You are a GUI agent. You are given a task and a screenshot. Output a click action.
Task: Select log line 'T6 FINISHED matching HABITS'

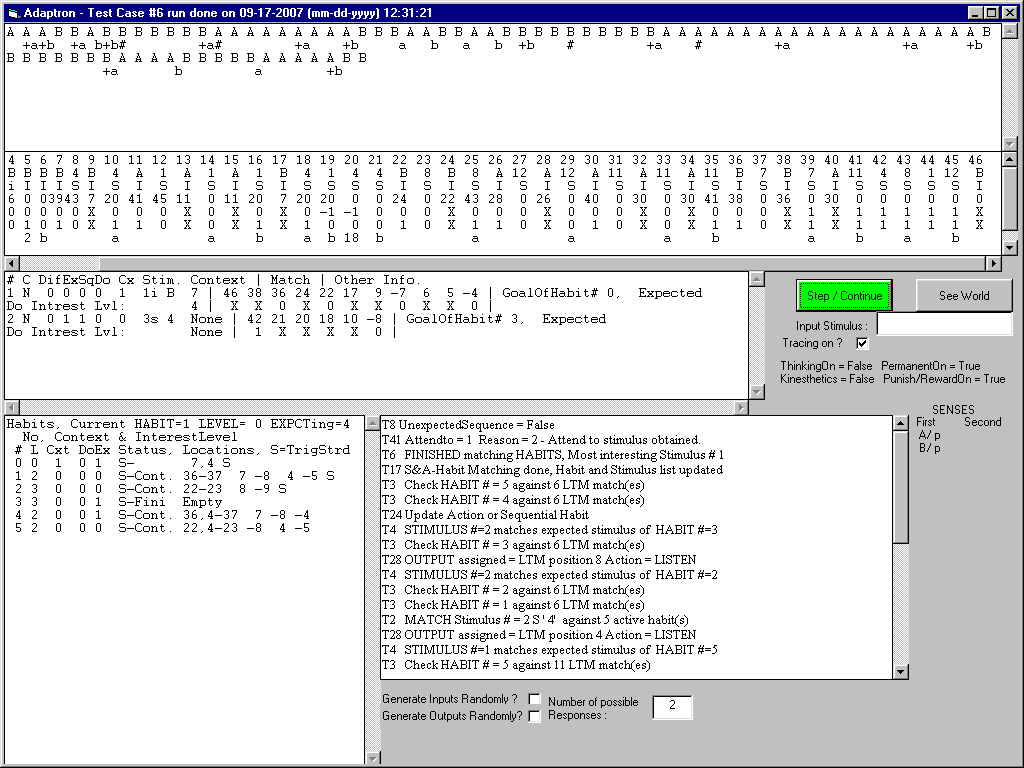tap(553, 455)
